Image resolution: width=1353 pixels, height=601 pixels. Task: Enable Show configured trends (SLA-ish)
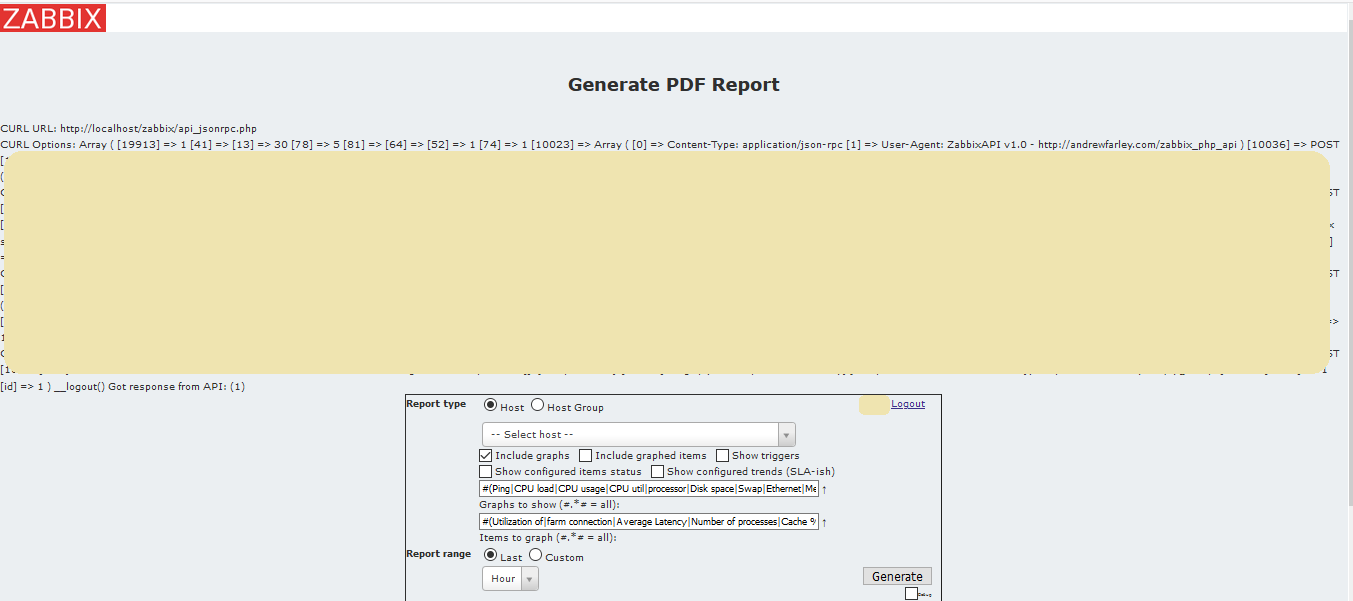coord(657,471)
